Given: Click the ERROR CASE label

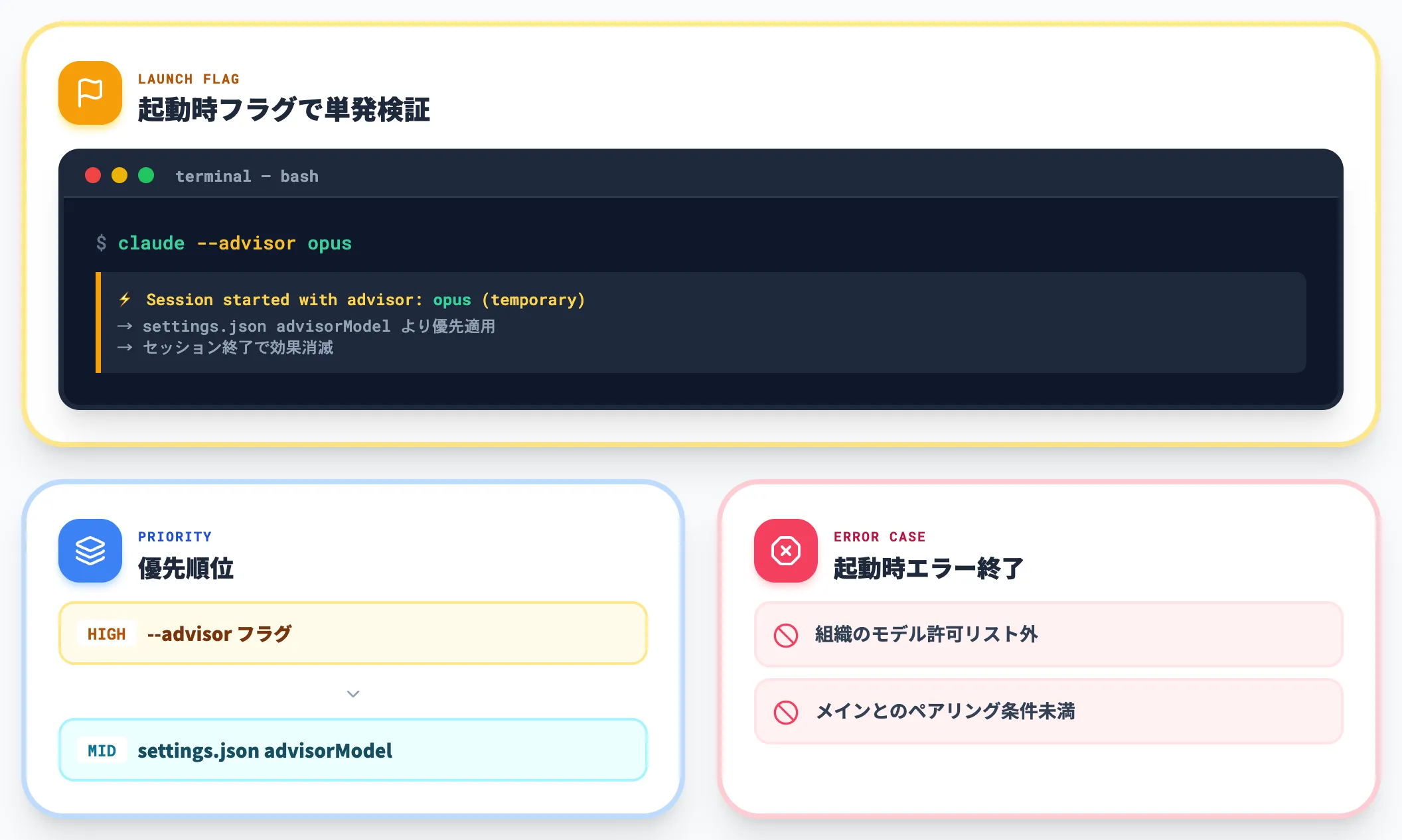Looking at the screenshot, I should (880, 537).
